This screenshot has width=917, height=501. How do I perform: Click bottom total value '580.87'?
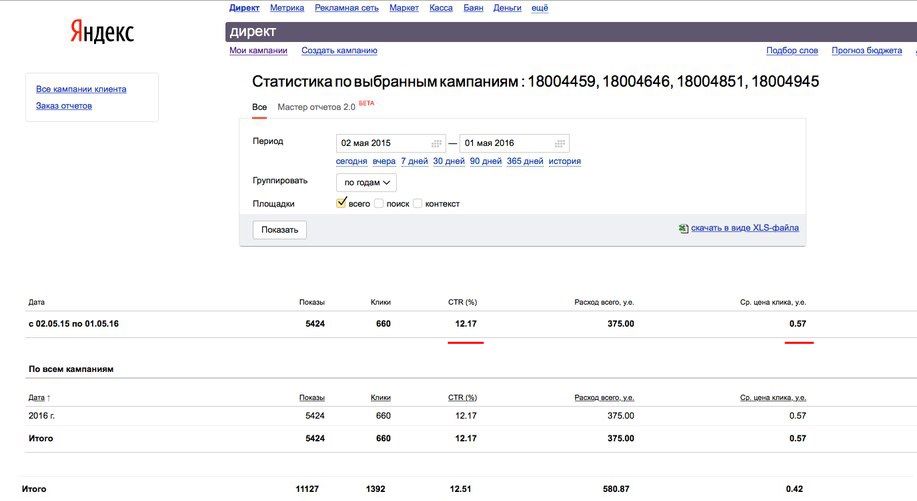pyautogui.click(x=616, y=489)
